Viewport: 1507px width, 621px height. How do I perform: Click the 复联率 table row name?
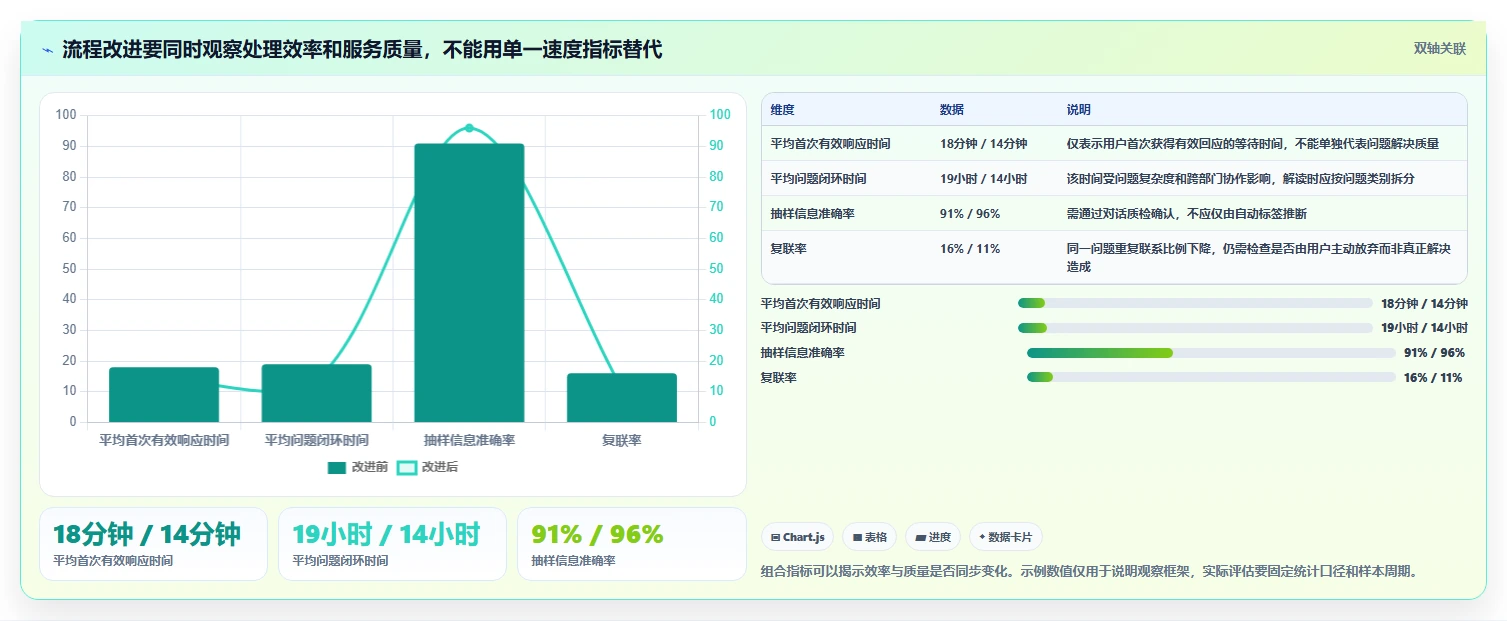788,249
